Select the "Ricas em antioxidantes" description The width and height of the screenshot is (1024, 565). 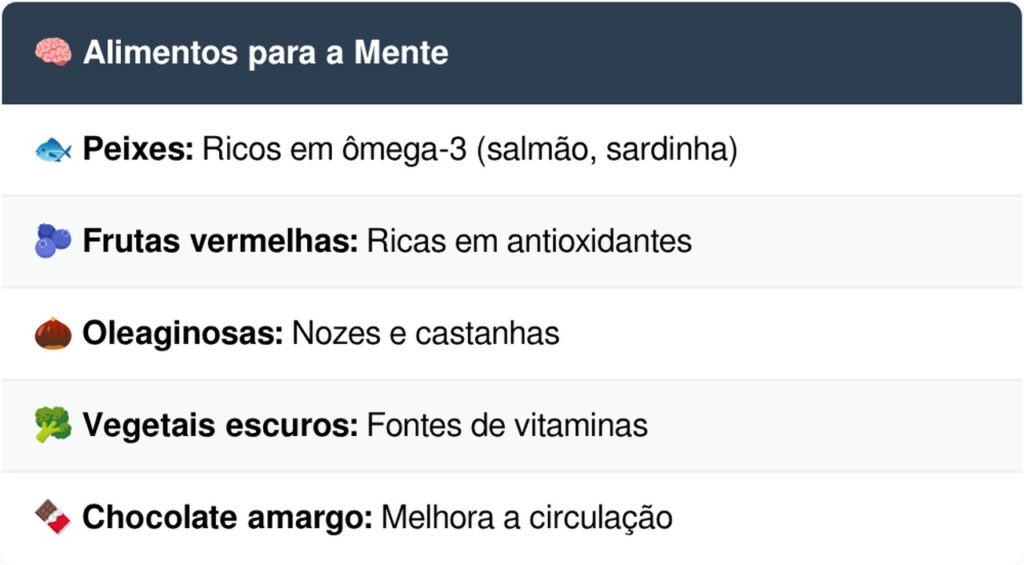click(529, 241)
